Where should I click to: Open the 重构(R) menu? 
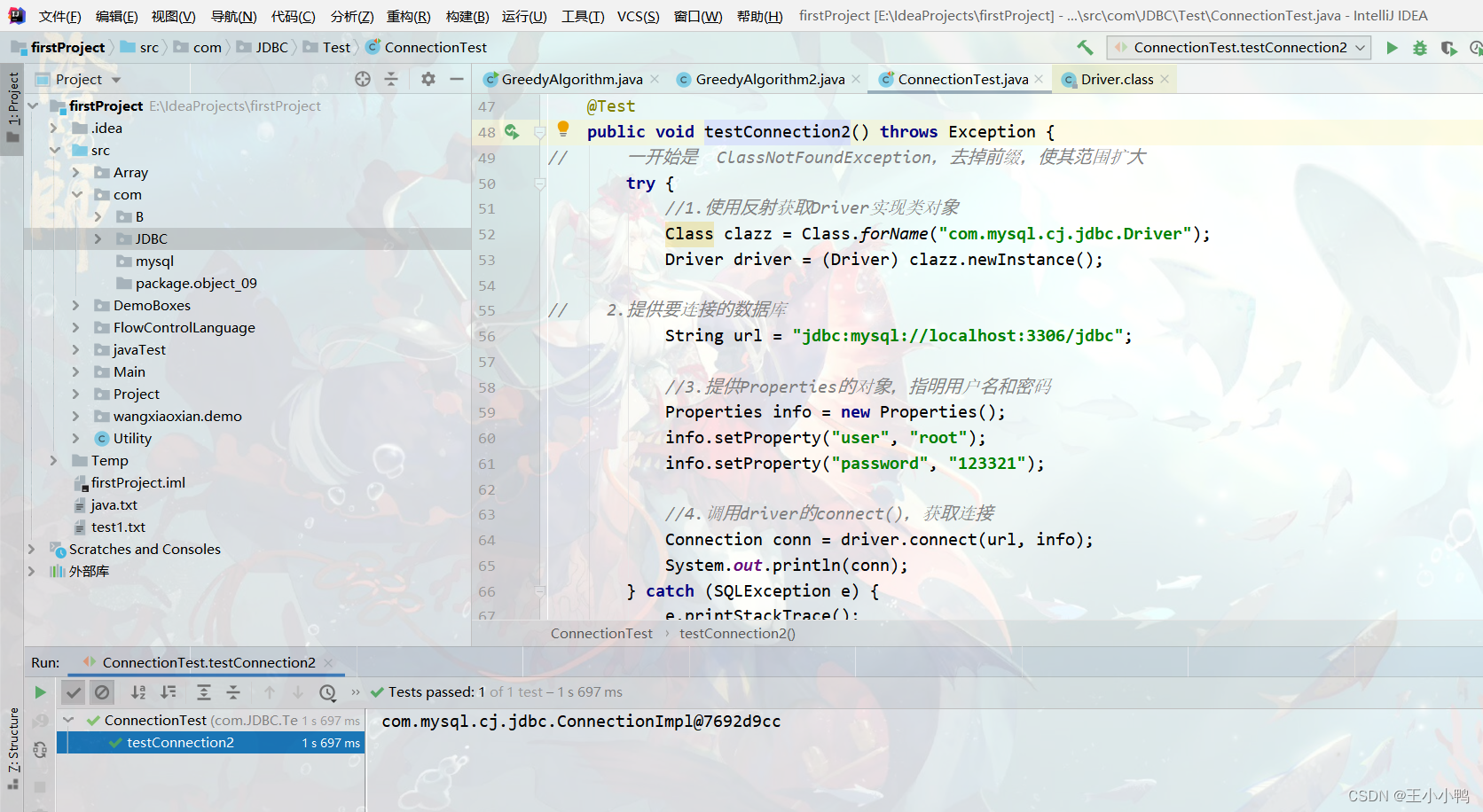click(x=409, y=16)
